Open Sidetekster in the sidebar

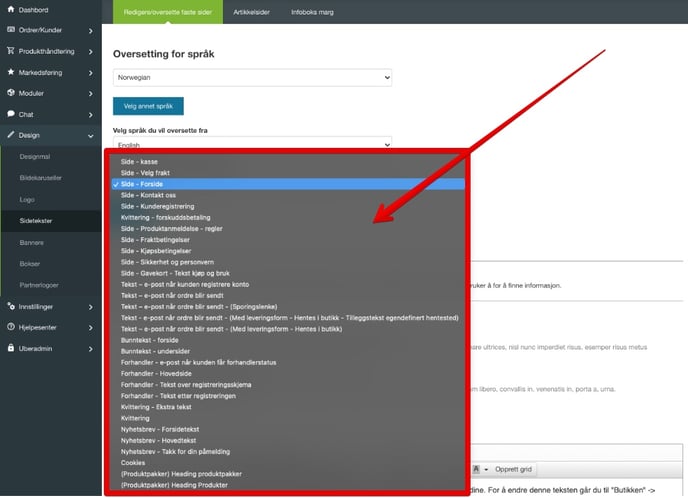tap(36, 221)
